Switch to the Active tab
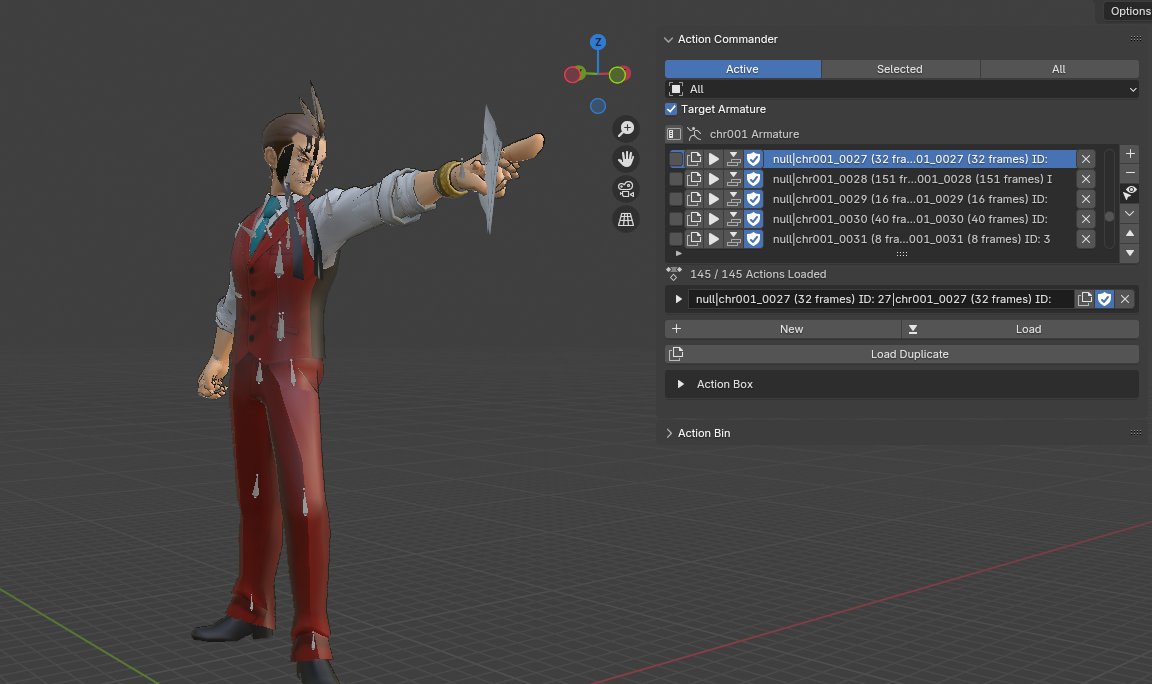1152x684 pixels. [743, 69]
